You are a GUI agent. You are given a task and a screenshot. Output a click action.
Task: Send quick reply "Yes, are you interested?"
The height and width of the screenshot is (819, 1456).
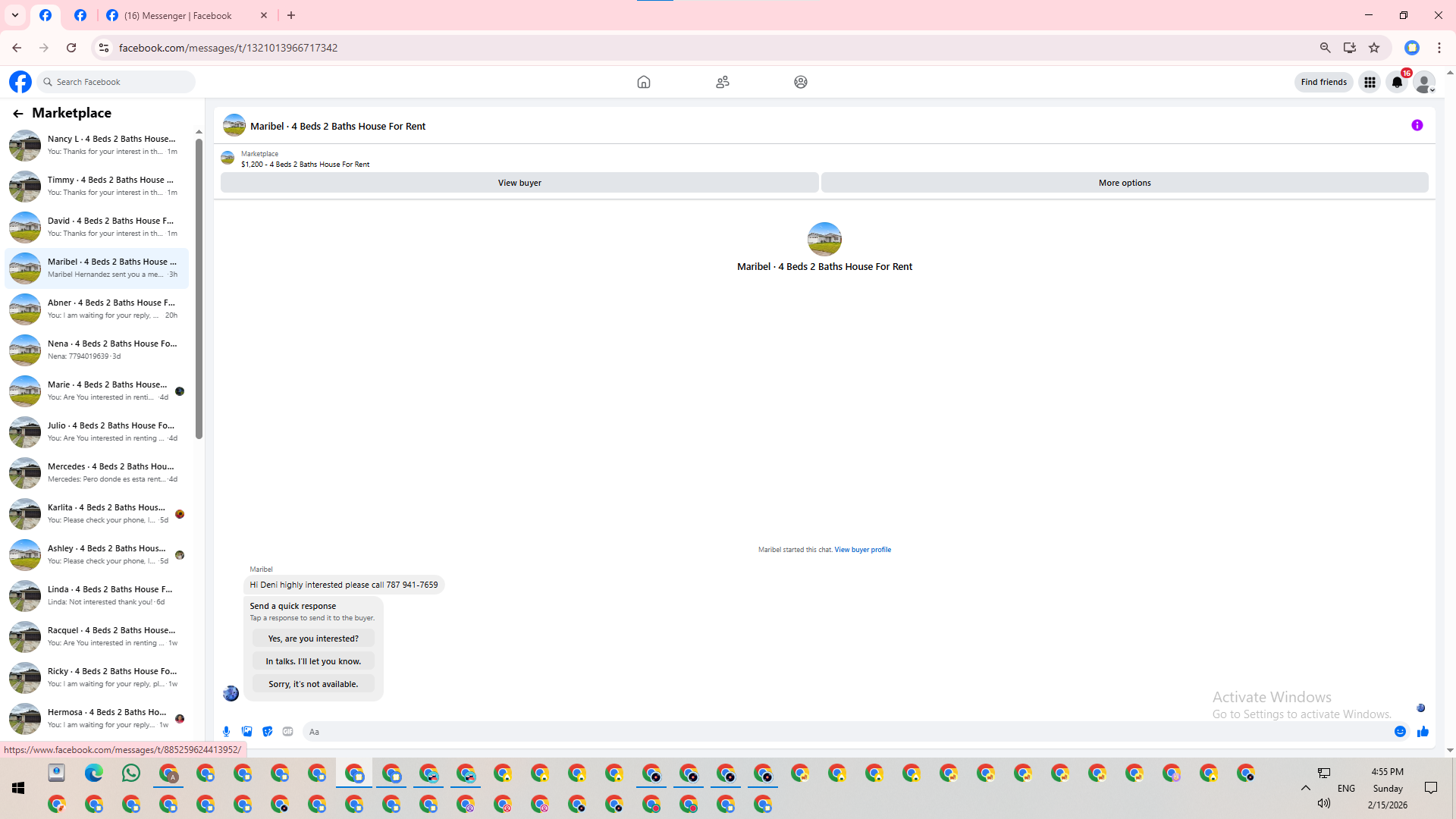coord(313,639)
